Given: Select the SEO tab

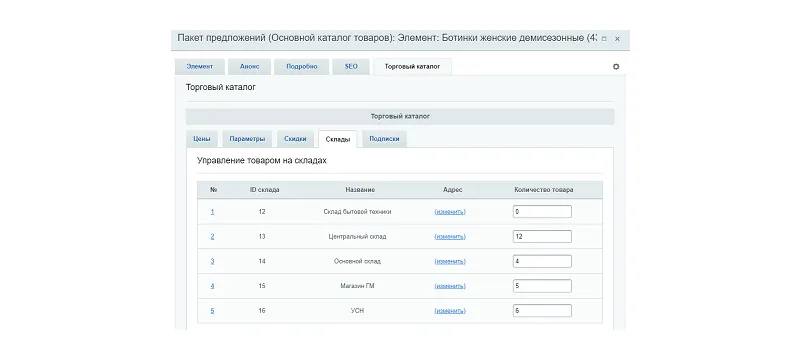Looking at the screenshot, I should pos(351,67).
